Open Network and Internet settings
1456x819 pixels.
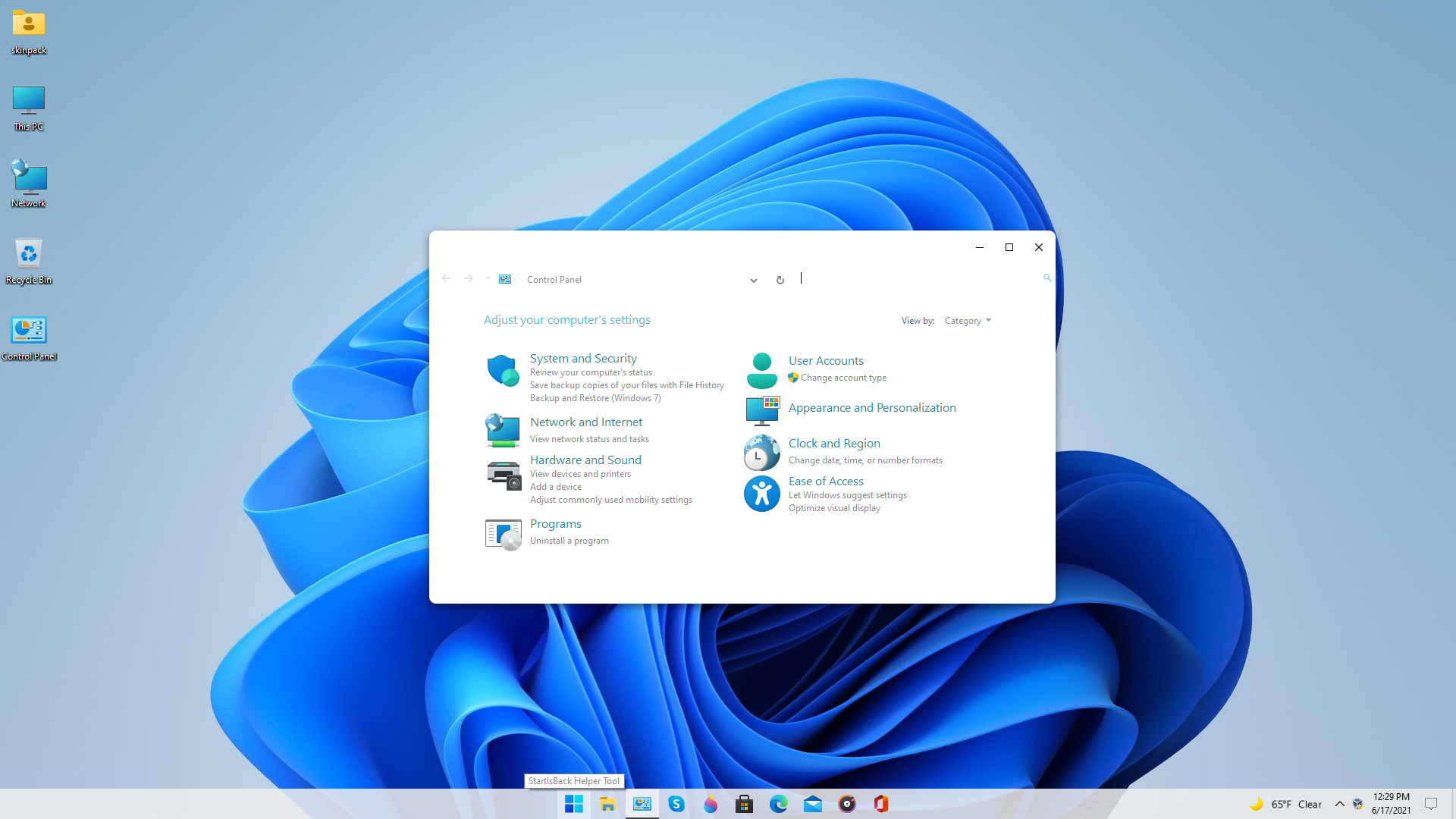[x=586, y=421]
